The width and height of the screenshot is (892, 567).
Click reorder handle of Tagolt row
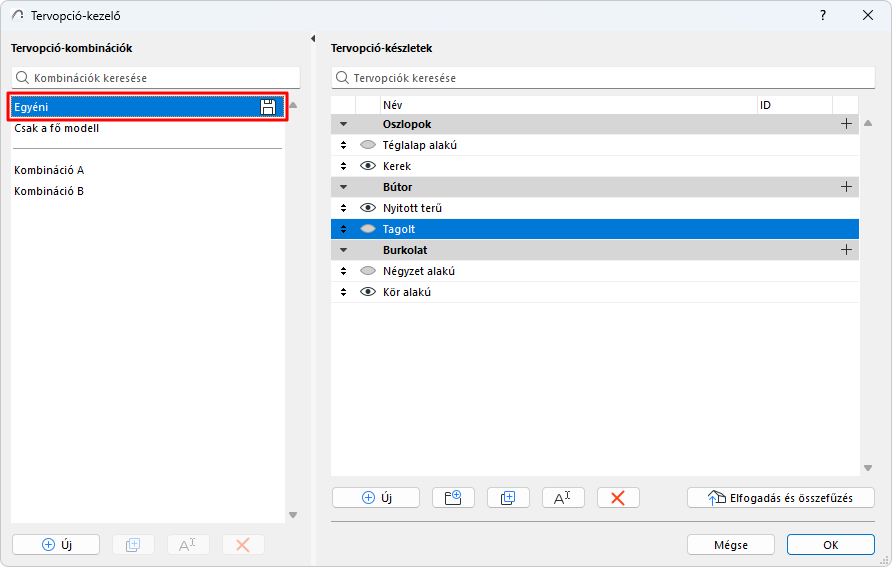click(343, 229)
